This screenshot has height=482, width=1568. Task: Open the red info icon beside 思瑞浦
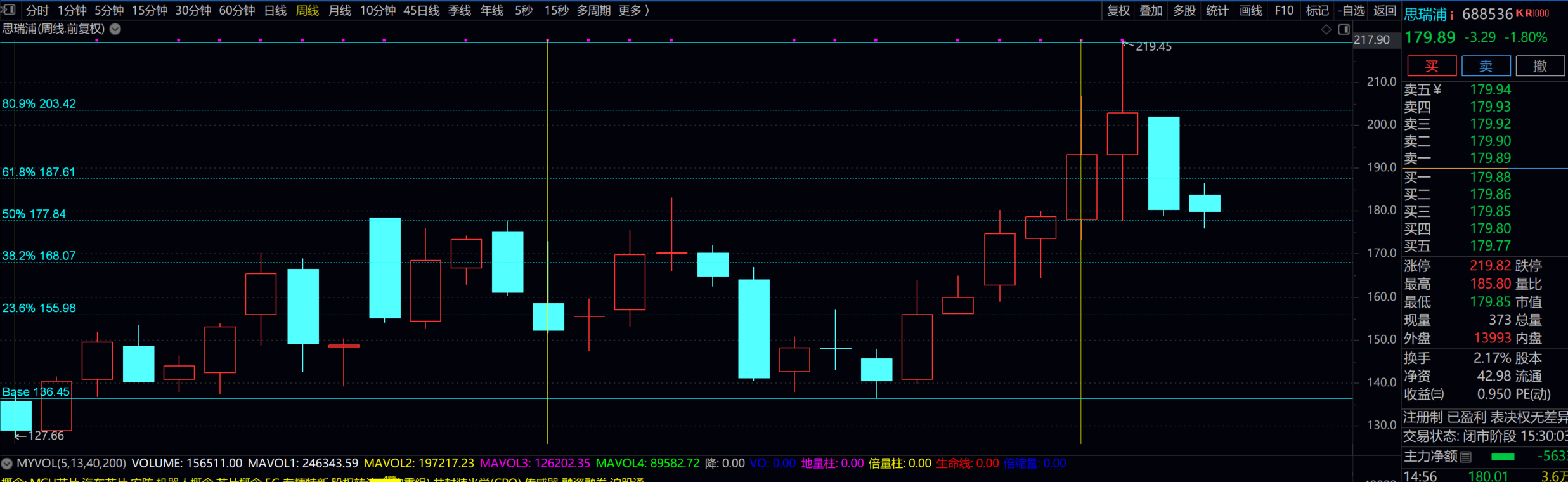(x=1451, y=15)
